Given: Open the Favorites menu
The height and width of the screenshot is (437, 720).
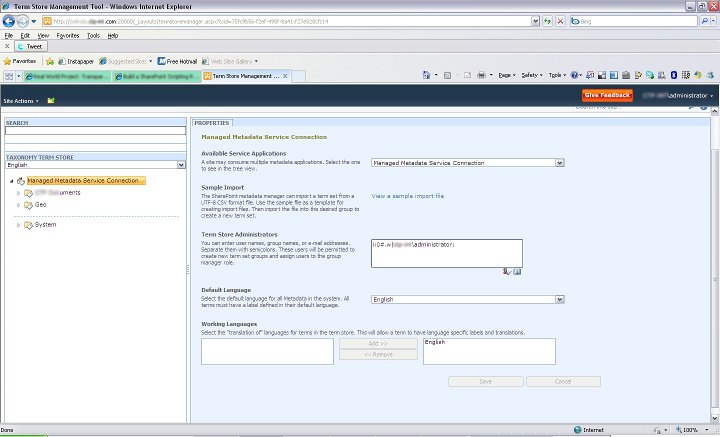Looking at the screenshot, I should click(x=68, y=35).
